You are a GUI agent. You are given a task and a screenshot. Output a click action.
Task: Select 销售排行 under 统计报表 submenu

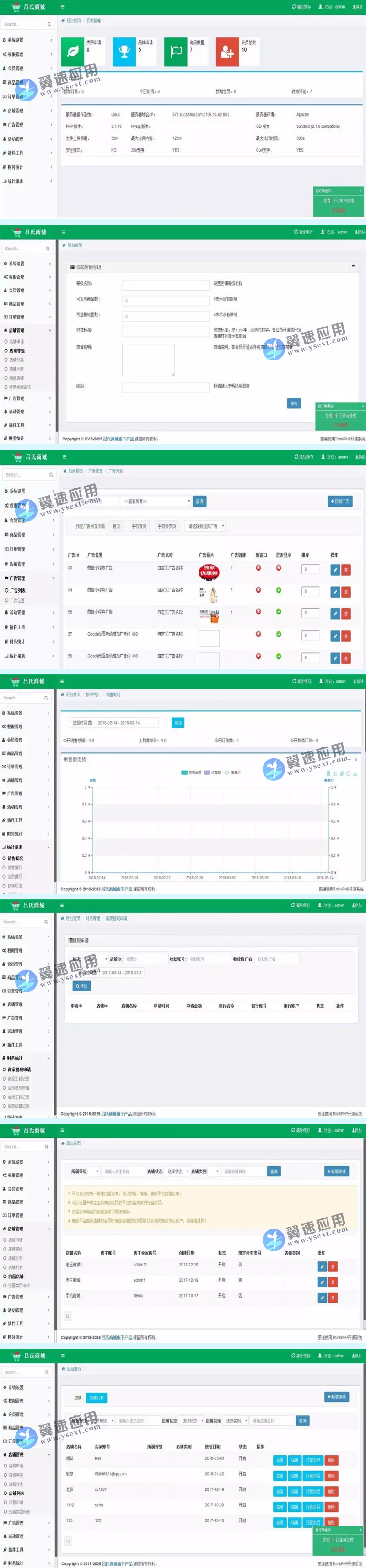coord(15,868)
